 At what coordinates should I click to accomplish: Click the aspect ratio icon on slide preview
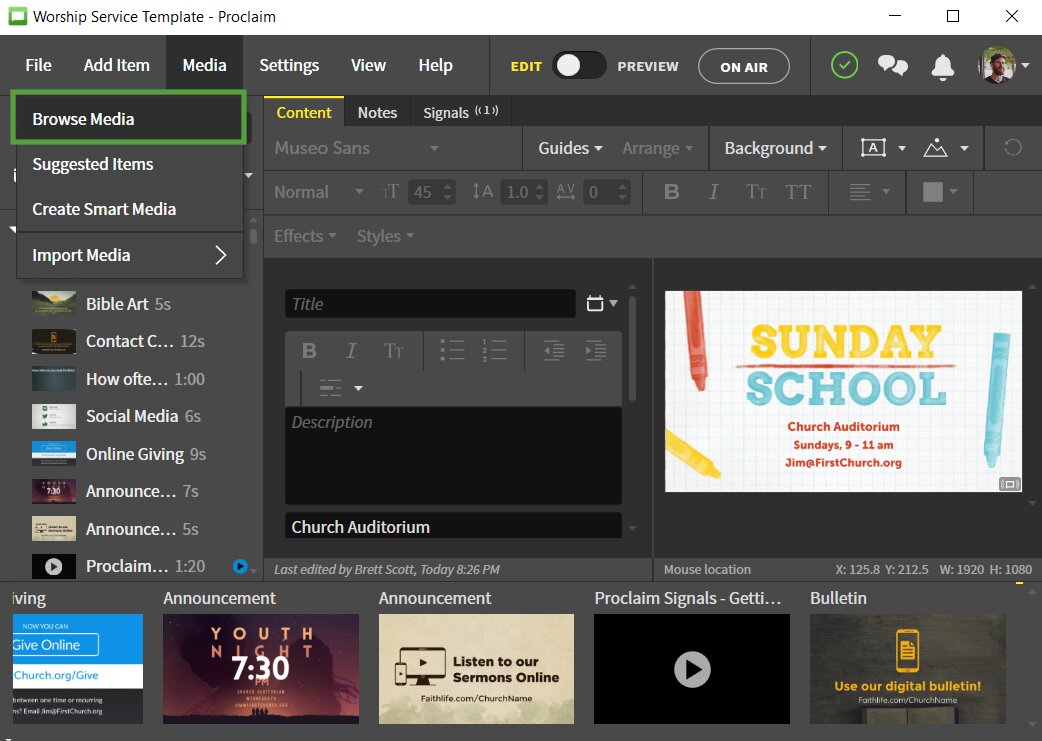coord(1009,484)
